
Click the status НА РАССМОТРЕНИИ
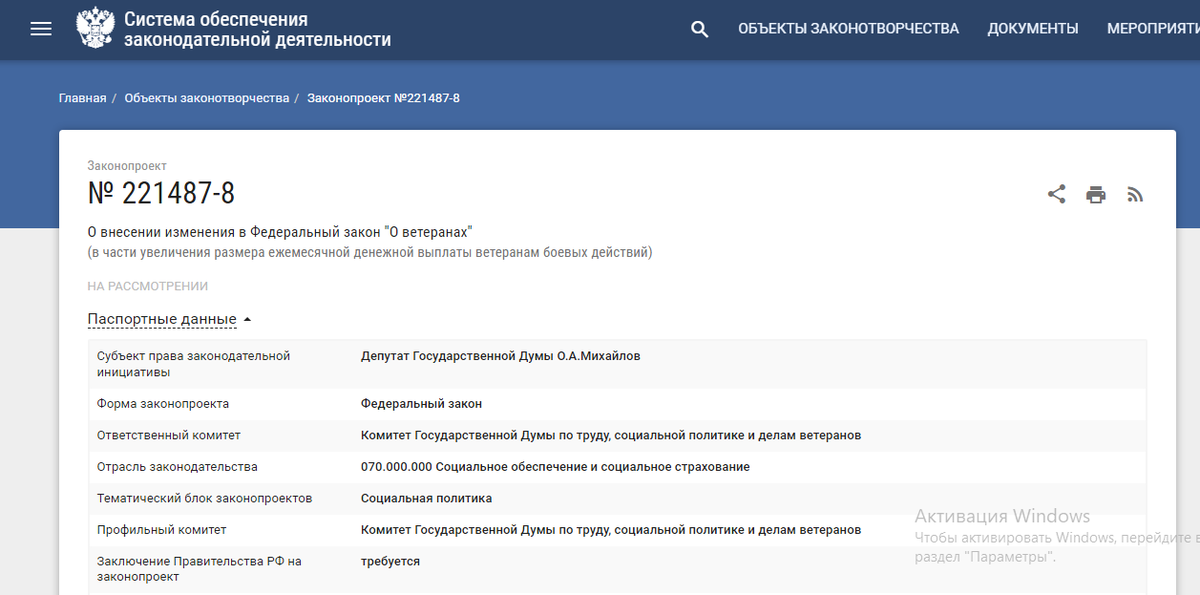pos(148,286)
